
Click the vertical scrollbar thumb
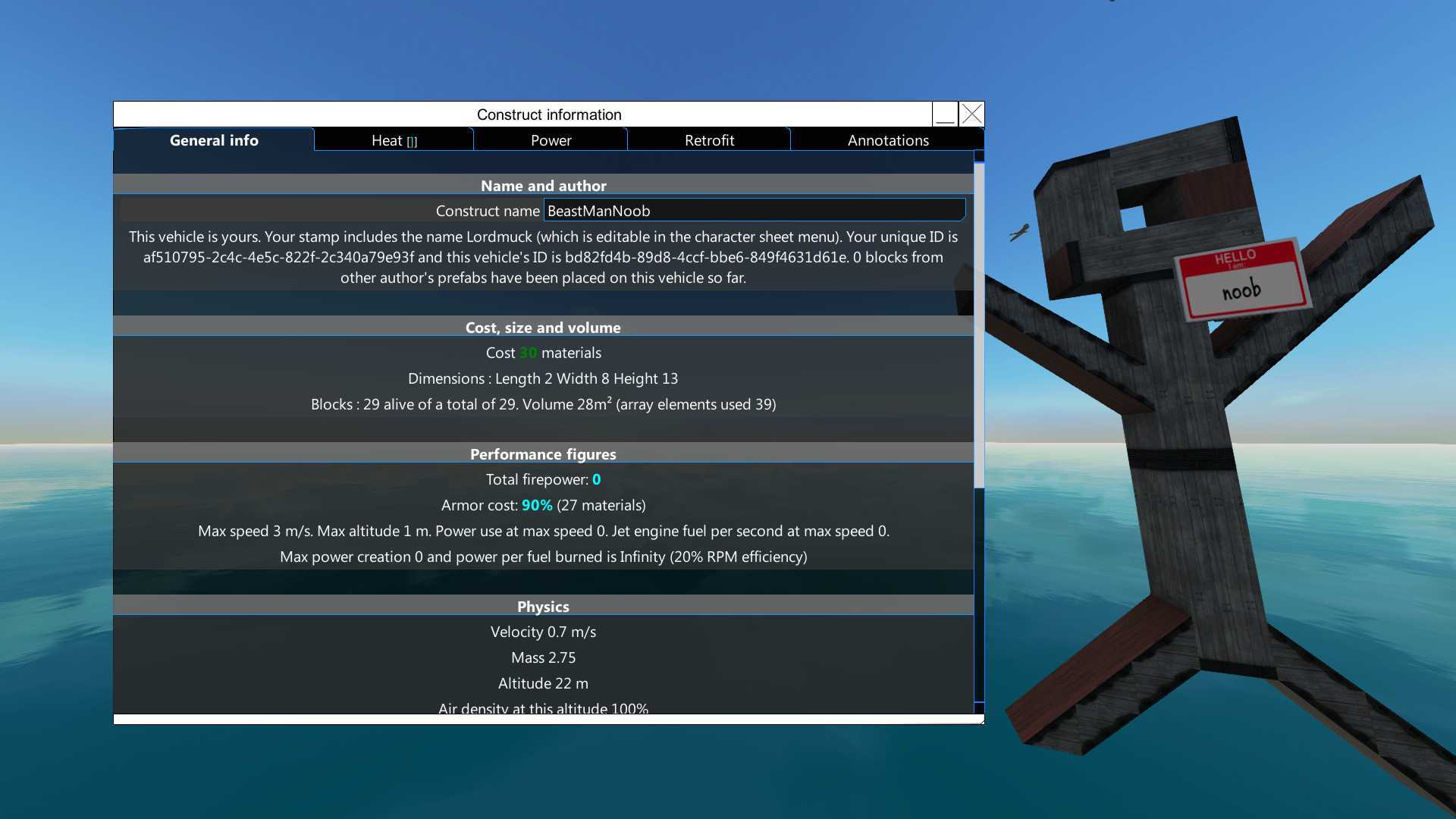pos(979,326)
